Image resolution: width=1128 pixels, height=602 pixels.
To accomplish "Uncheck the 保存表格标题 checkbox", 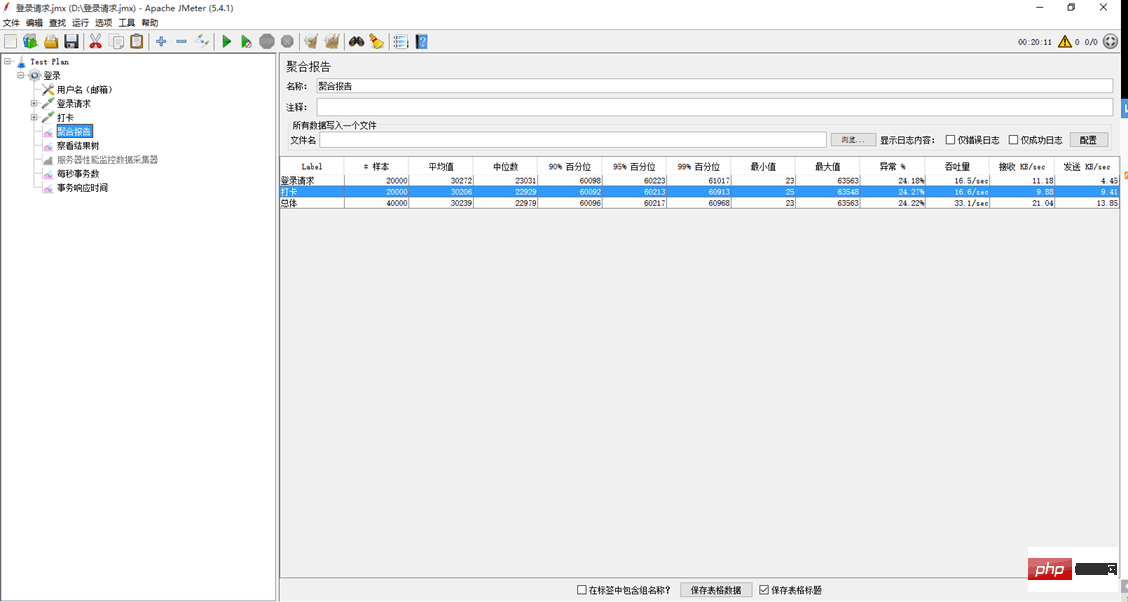I will point(763,590).
